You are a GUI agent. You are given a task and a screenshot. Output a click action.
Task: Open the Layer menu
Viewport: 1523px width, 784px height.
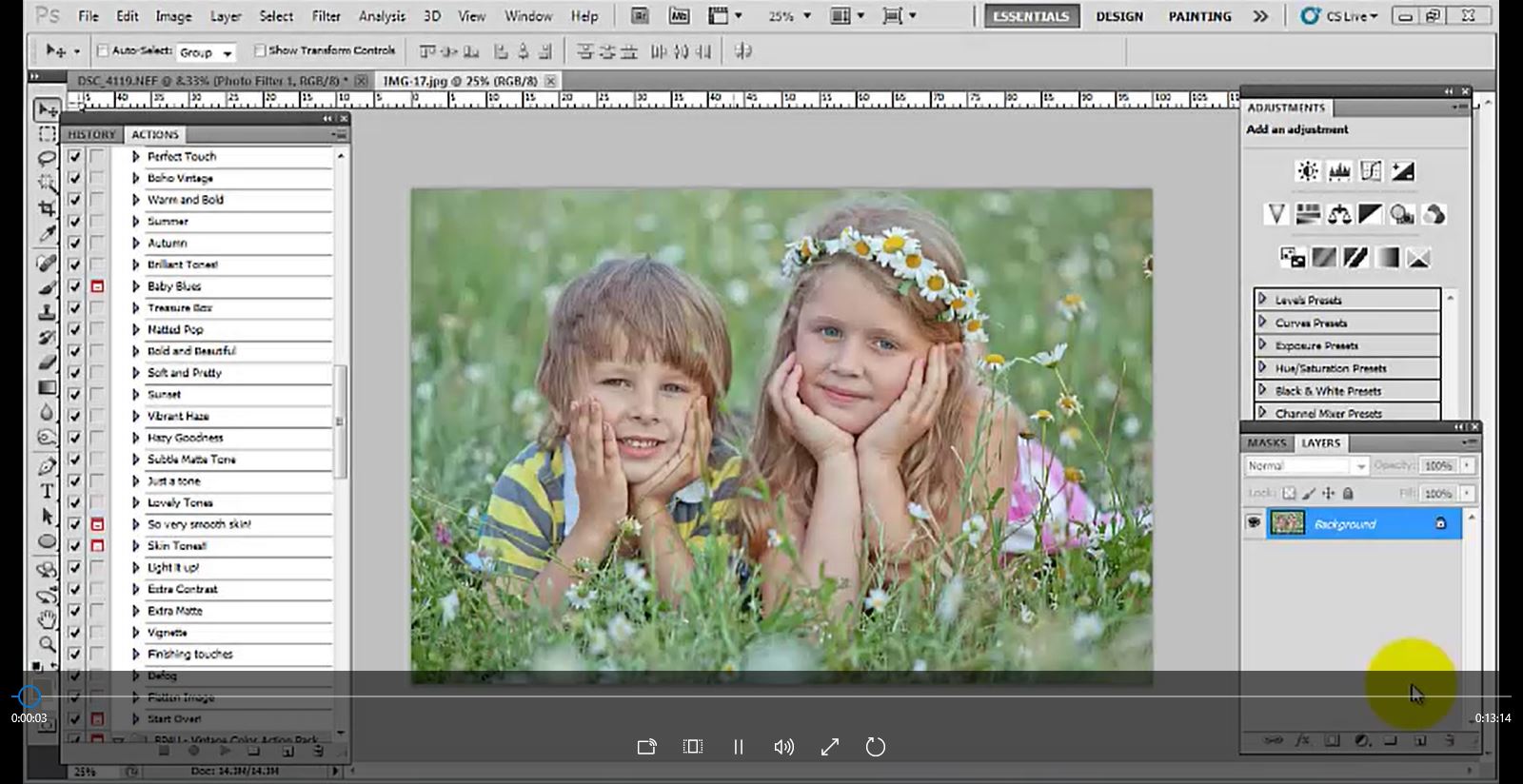[x=226, y=16]
